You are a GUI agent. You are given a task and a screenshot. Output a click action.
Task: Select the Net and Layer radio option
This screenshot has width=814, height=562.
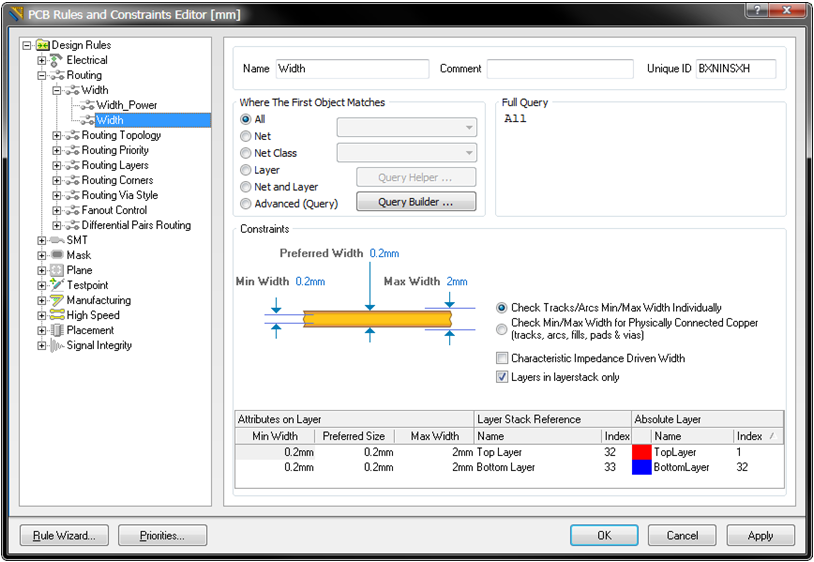point(246,187)
